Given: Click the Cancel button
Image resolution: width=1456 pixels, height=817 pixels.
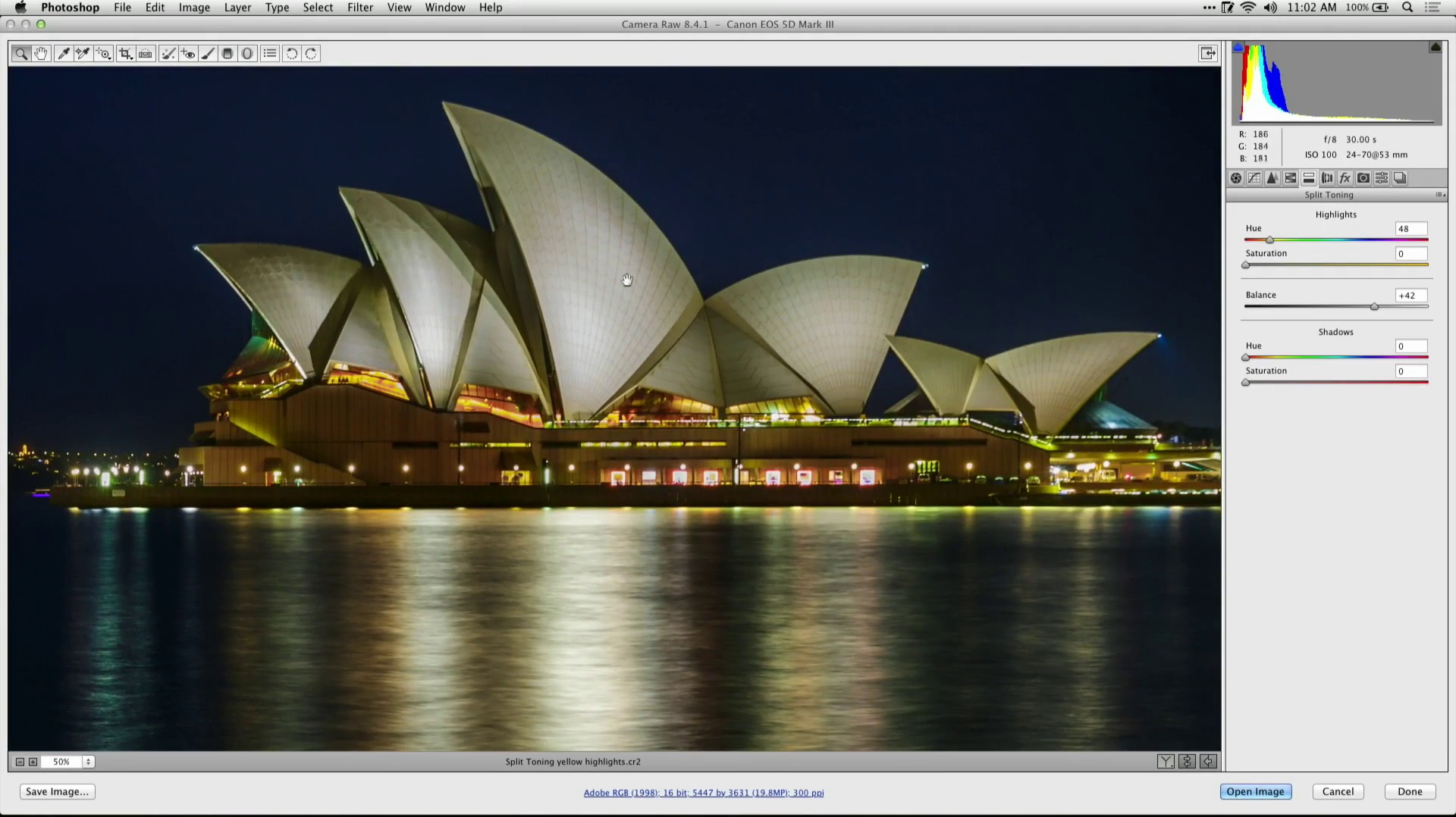Looking at the screenshot, I should tap(1338, 791).
